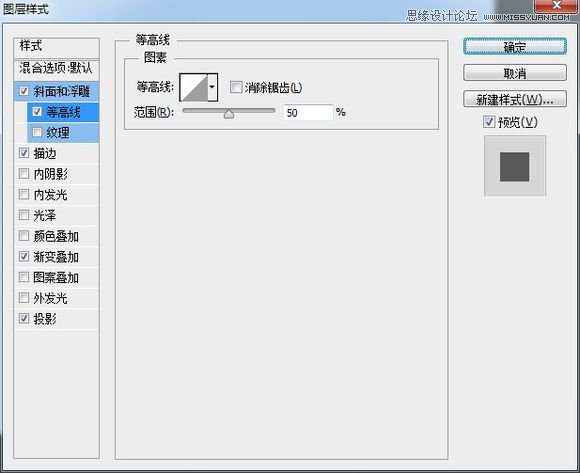
Task: Click the 确定 button
Action: click(x=515, y=47)
